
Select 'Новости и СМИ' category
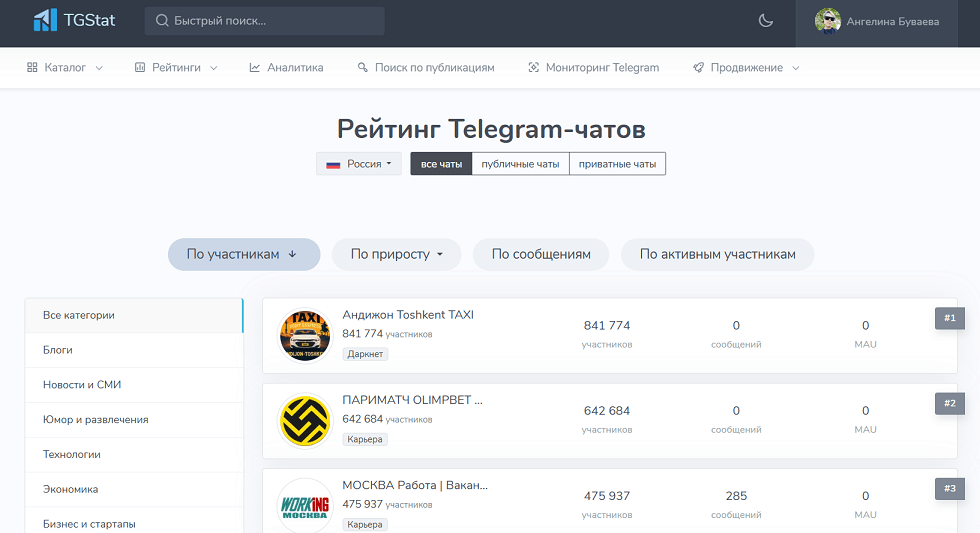click(x=82, y=385)
